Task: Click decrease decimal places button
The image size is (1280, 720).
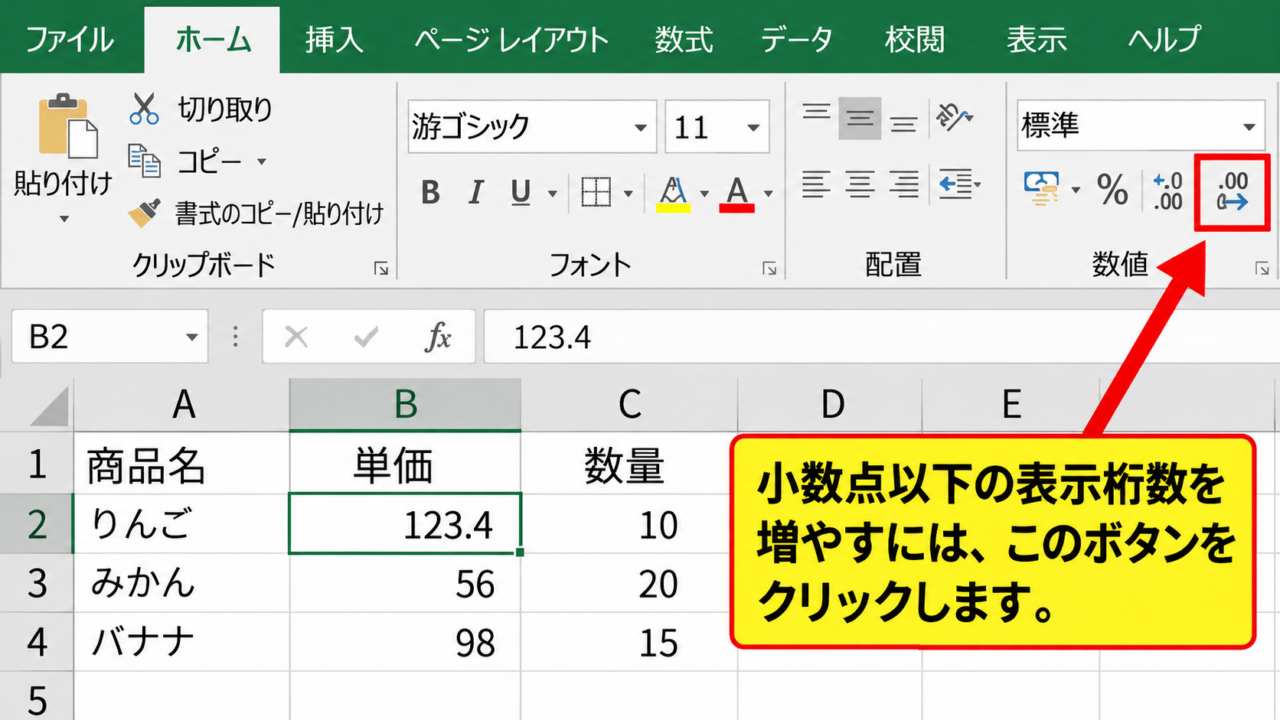Action: click(1234, 191)
